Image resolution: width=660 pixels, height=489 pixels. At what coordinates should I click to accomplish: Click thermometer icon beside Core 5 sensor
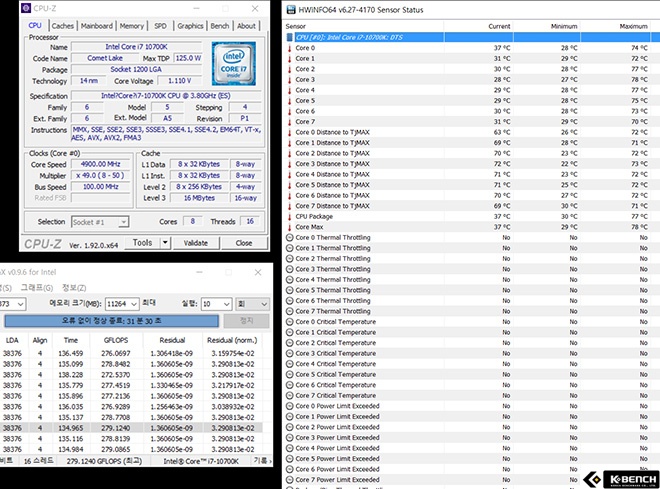290,101
